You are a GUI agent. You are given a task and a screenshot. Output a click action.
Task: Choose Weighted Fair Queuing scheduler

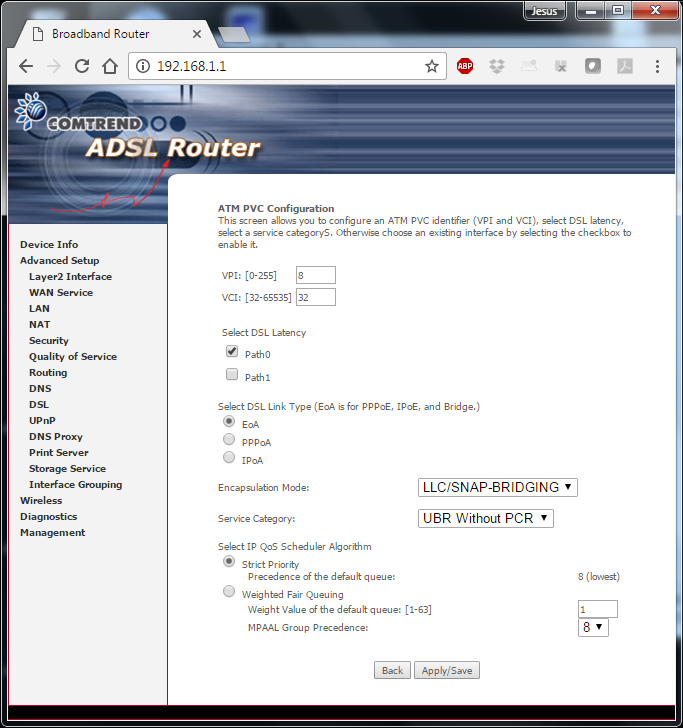pyautogui.click(x=229, y=592)
